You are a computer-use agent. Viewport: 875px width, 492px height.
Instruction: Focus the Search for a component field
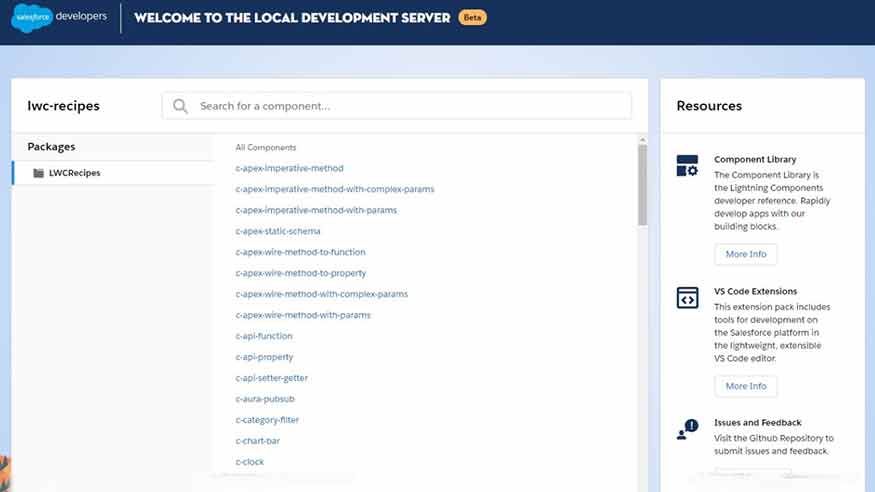coord(397,106)
